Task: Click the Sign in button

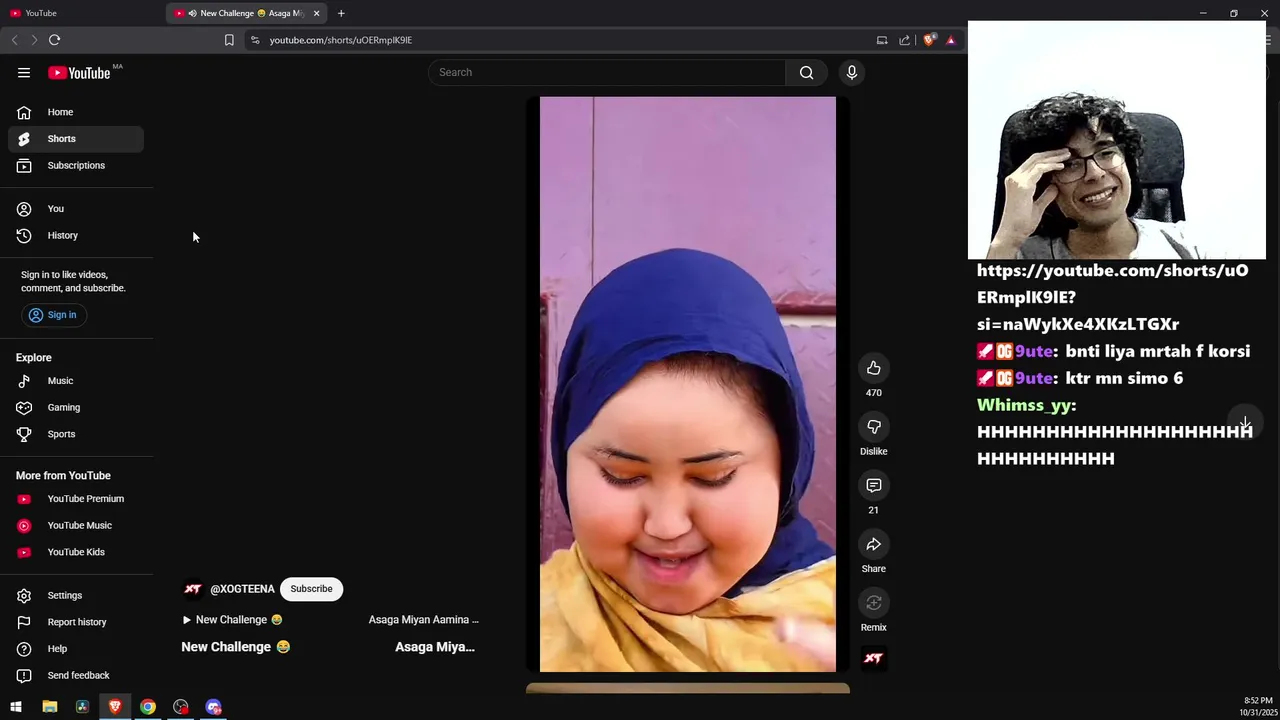Action: point(53,315)
